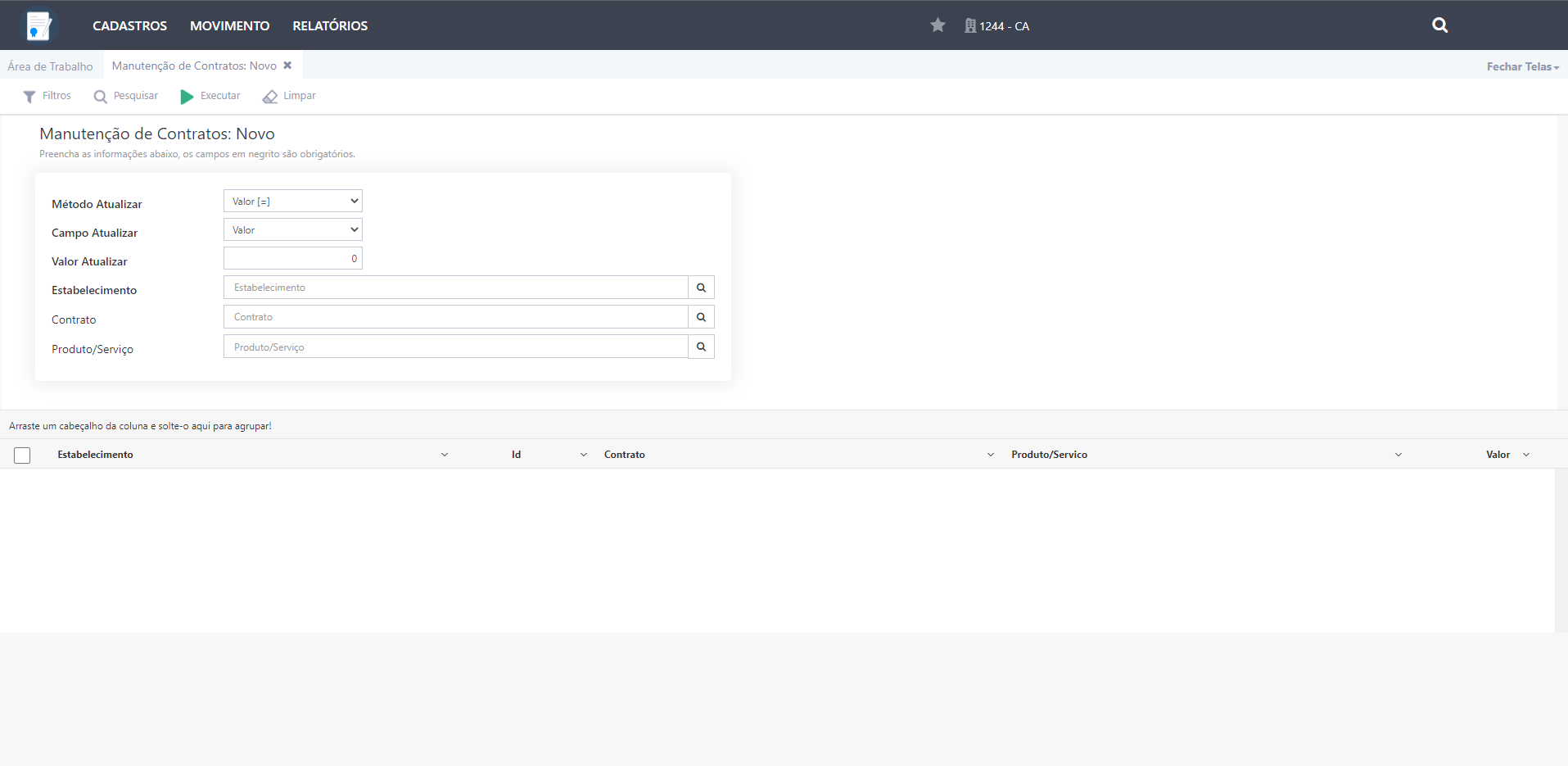
Task: Open the Valor column menu chevron
Action: point(1526,455)
